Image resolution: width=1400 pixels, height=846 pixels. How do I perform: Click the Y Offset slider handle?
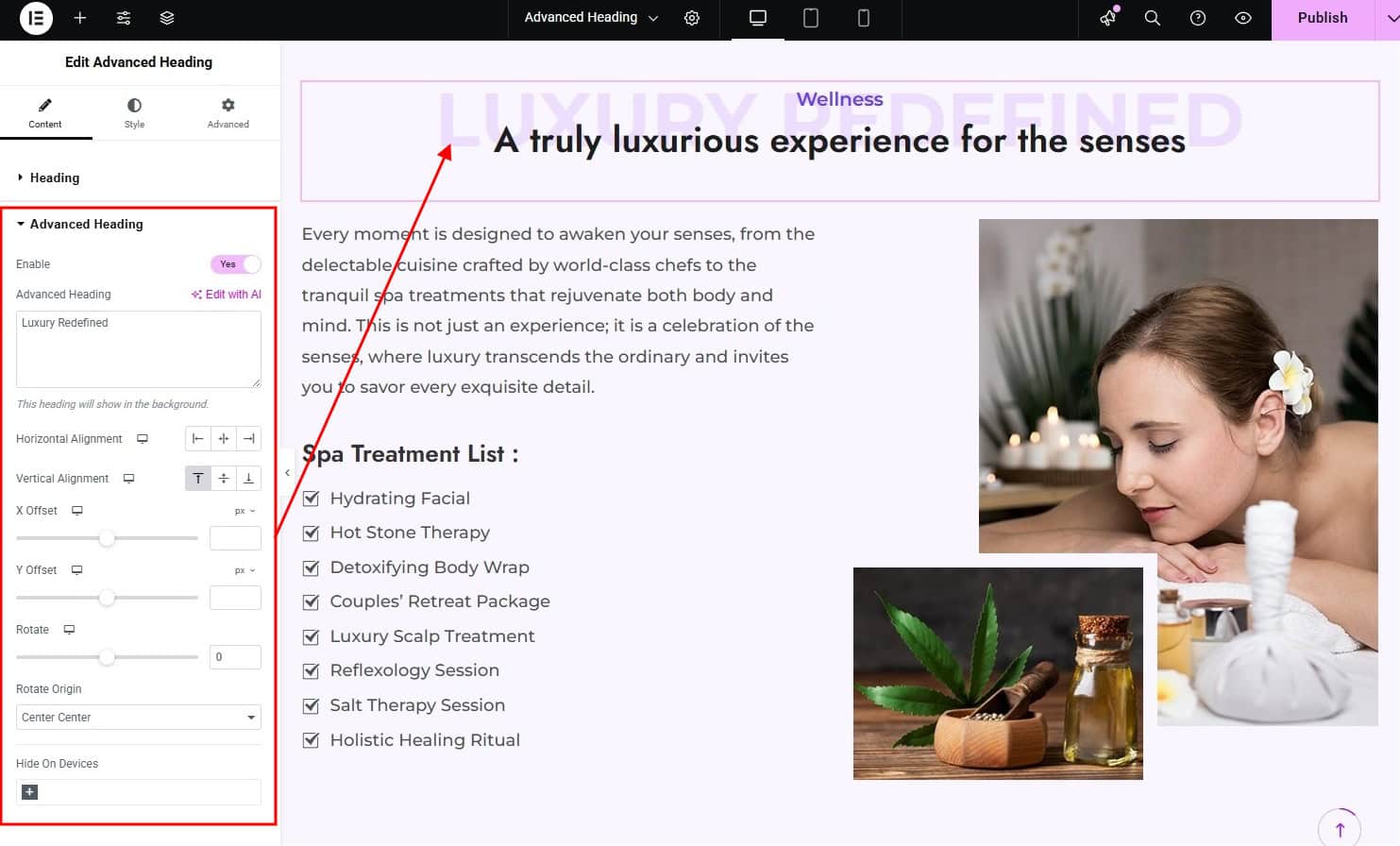[107, 598]
